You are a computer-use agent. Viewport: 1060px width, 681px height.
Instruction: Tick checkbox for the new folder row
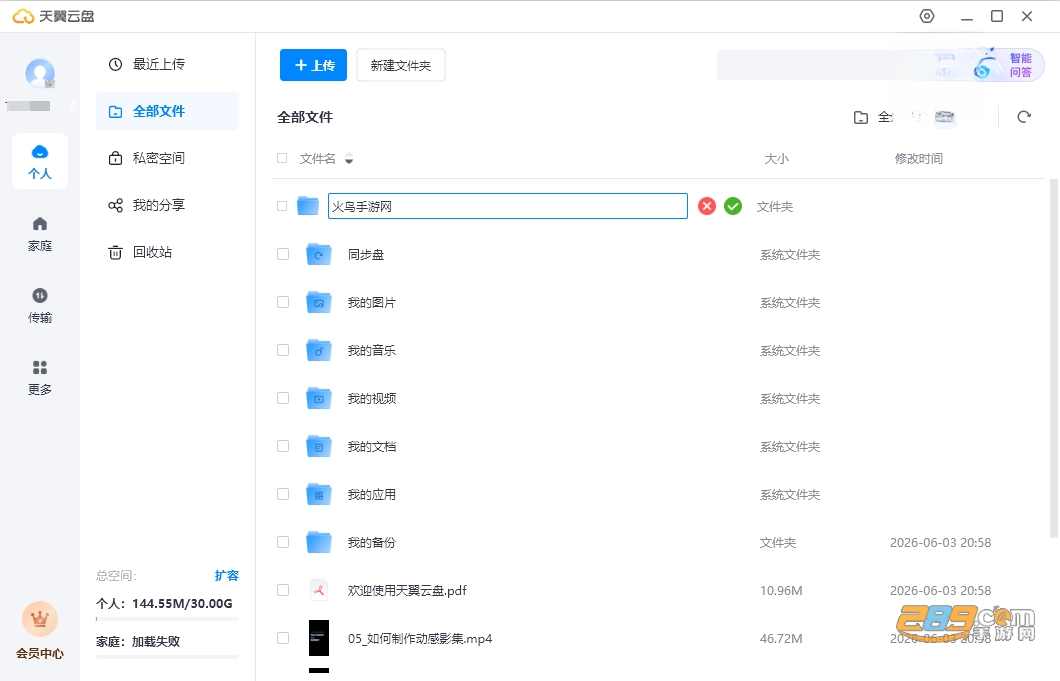point(282,206)
